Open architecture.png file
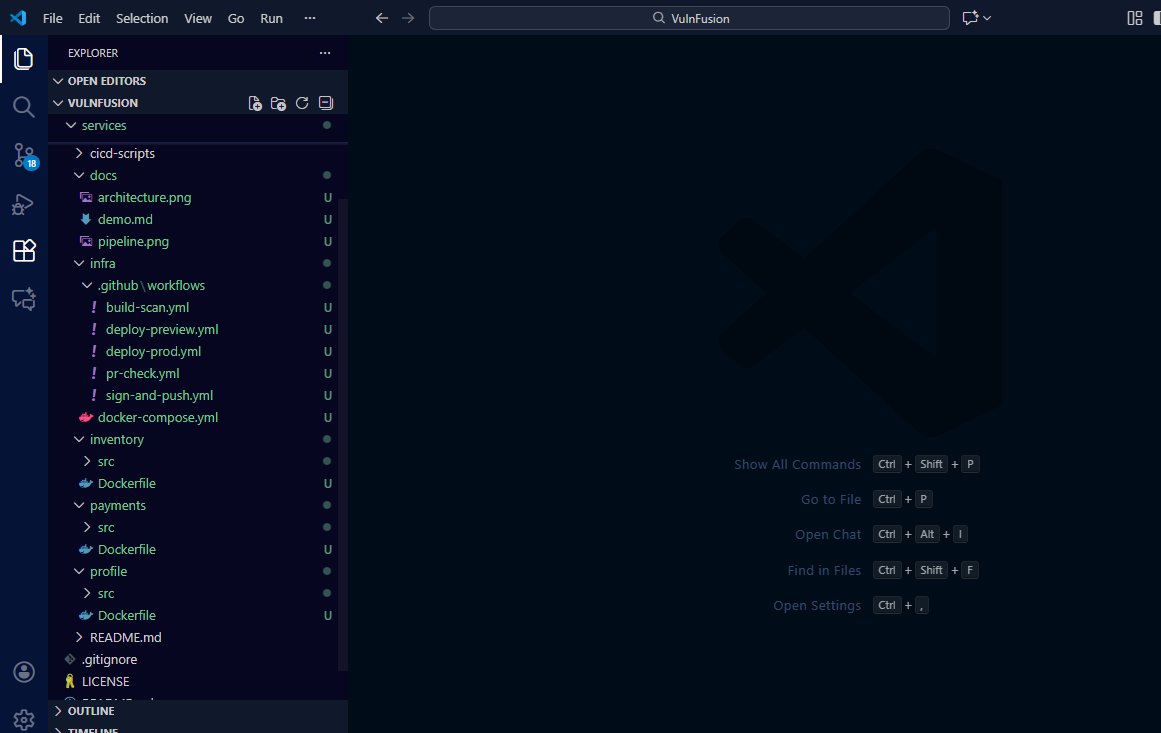The image size is (1161, 733). tap(198, 198)
